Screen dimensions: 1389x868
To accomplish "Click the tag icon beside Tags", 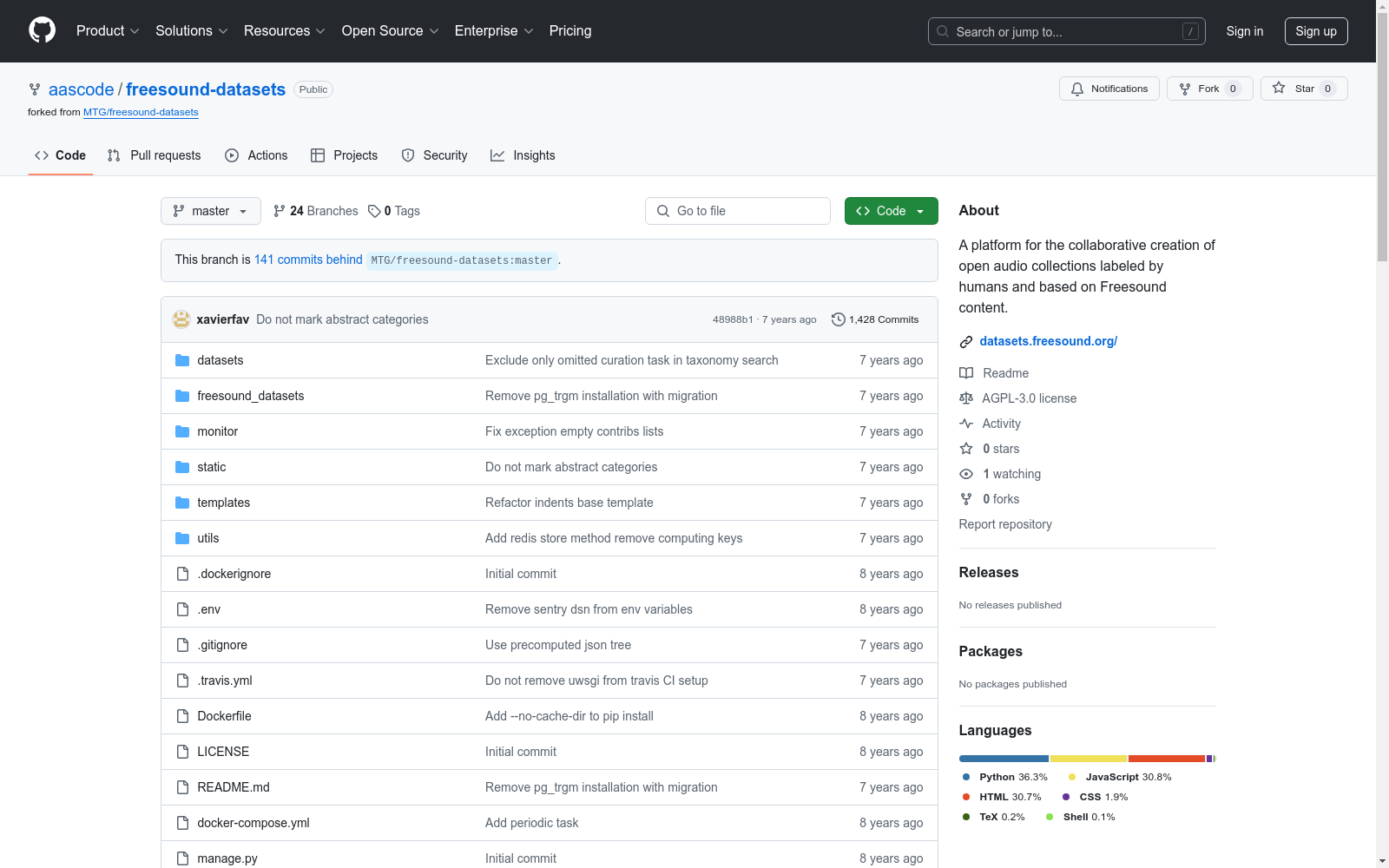I will pos(374,211).
